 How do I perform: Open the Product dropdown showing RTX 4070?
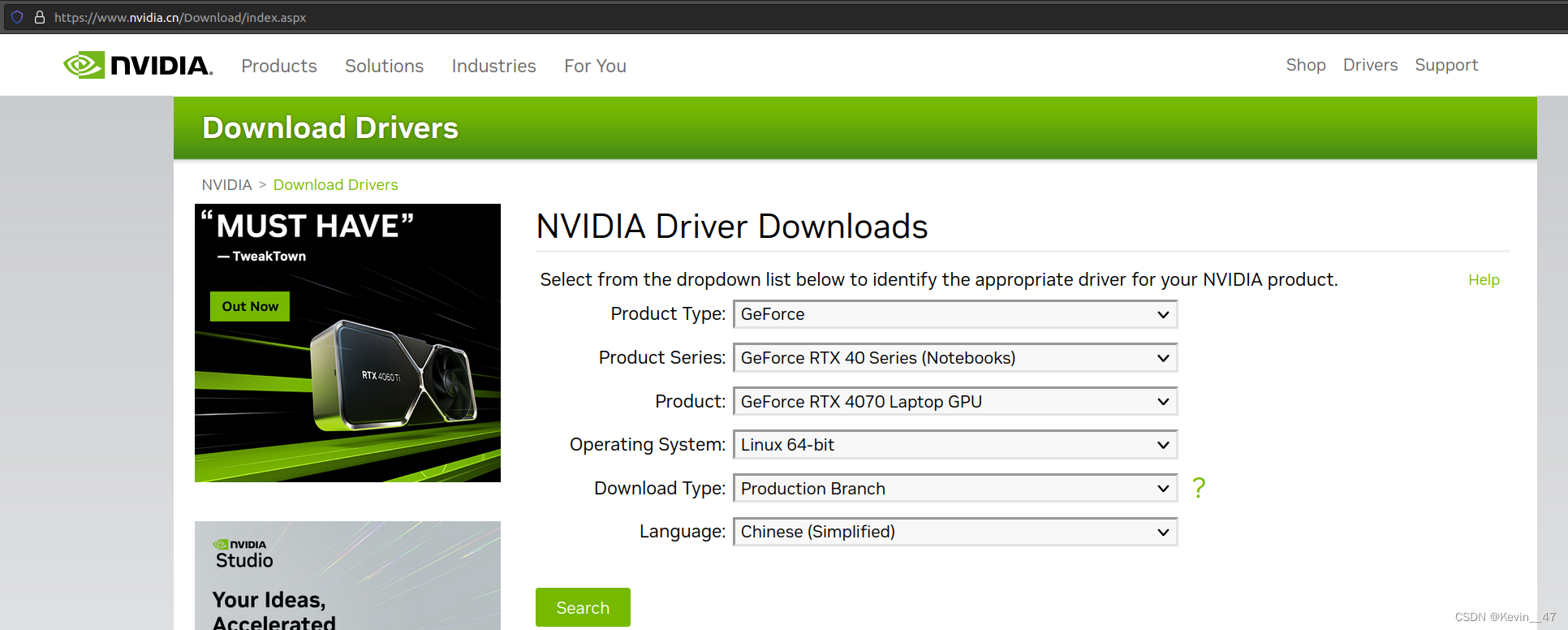pos(955,401)
